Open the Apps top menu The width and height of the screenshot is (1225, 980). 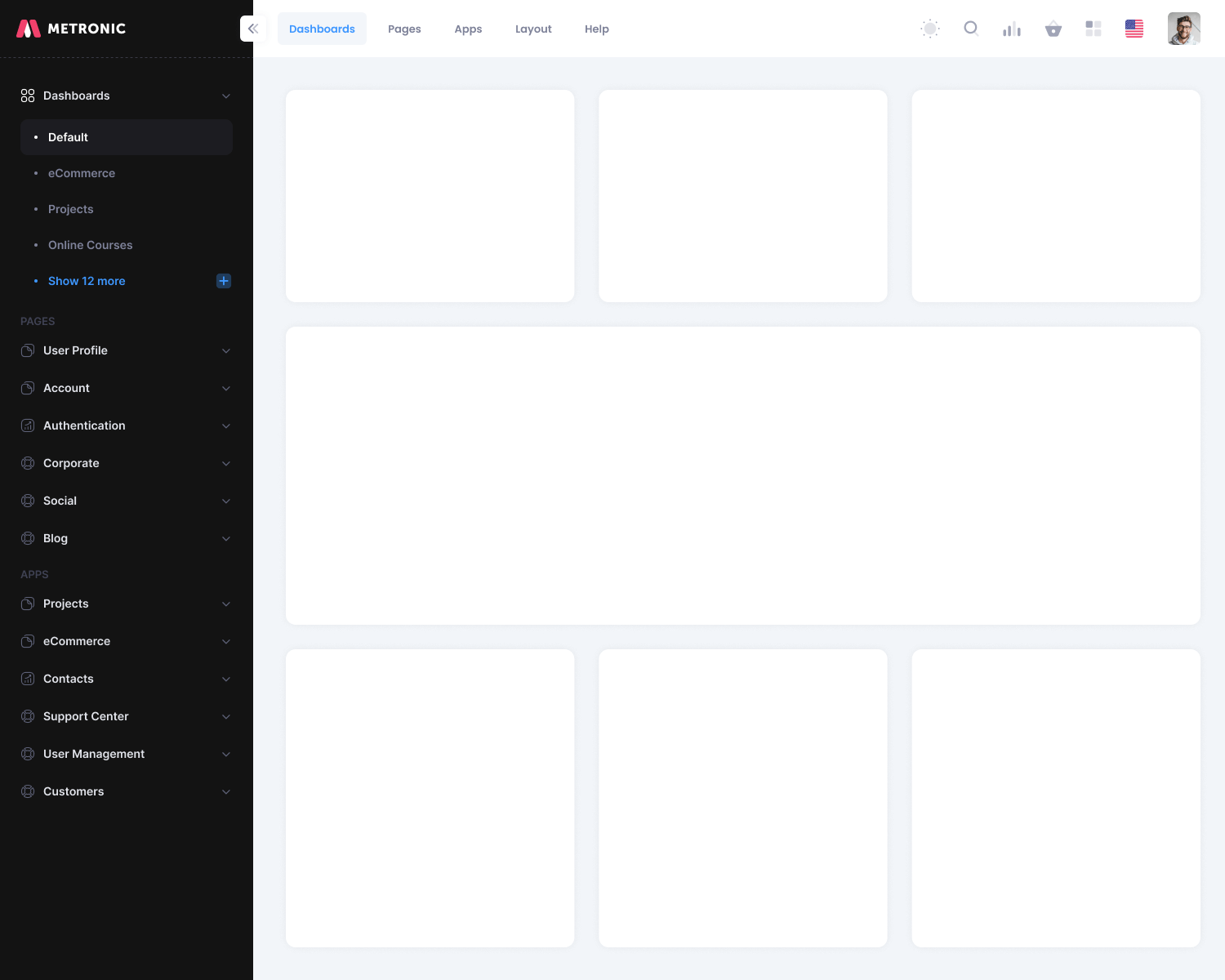(x=468, y=29)
